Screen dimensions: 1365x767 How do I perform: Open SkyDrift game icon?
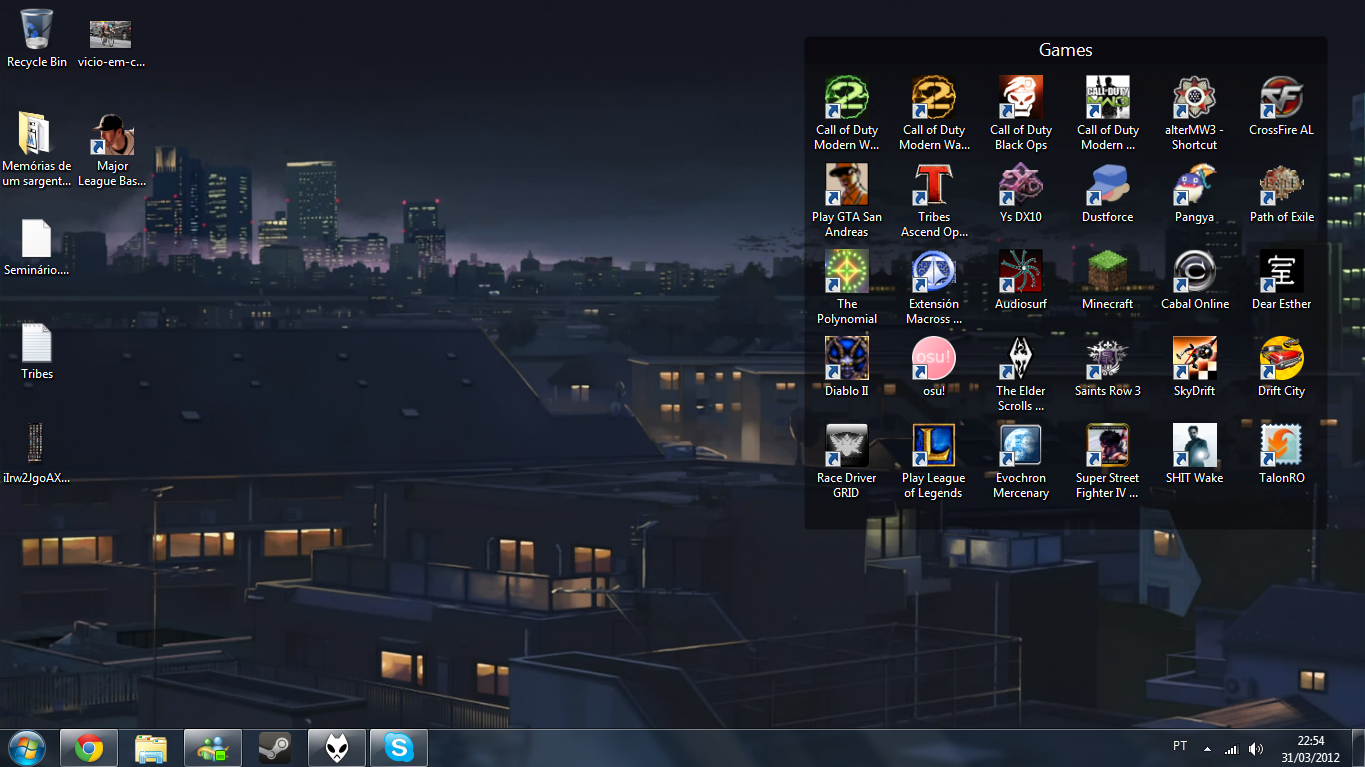pyautogui.click(x=1194, y=359)
